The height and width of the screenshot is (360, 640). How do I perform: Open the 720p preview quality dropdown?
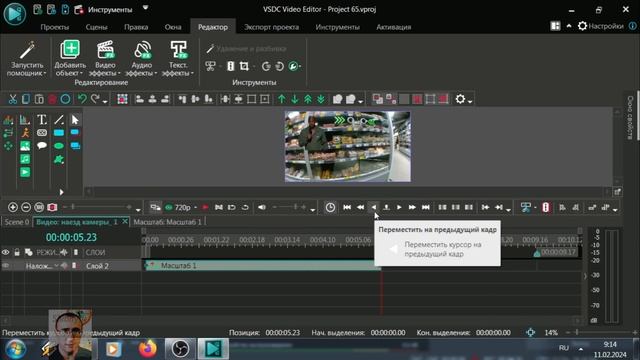coord(196,207)
